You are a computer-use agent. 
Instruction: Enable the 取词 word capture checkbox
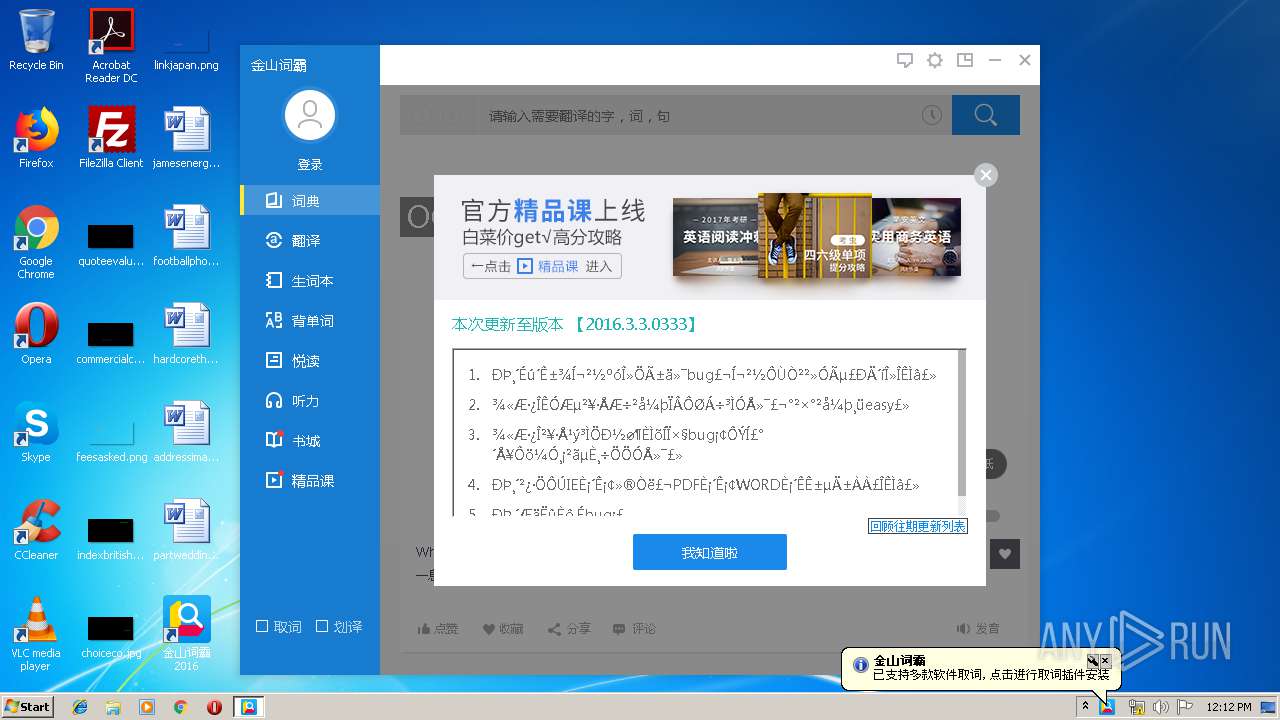(262, 626)
